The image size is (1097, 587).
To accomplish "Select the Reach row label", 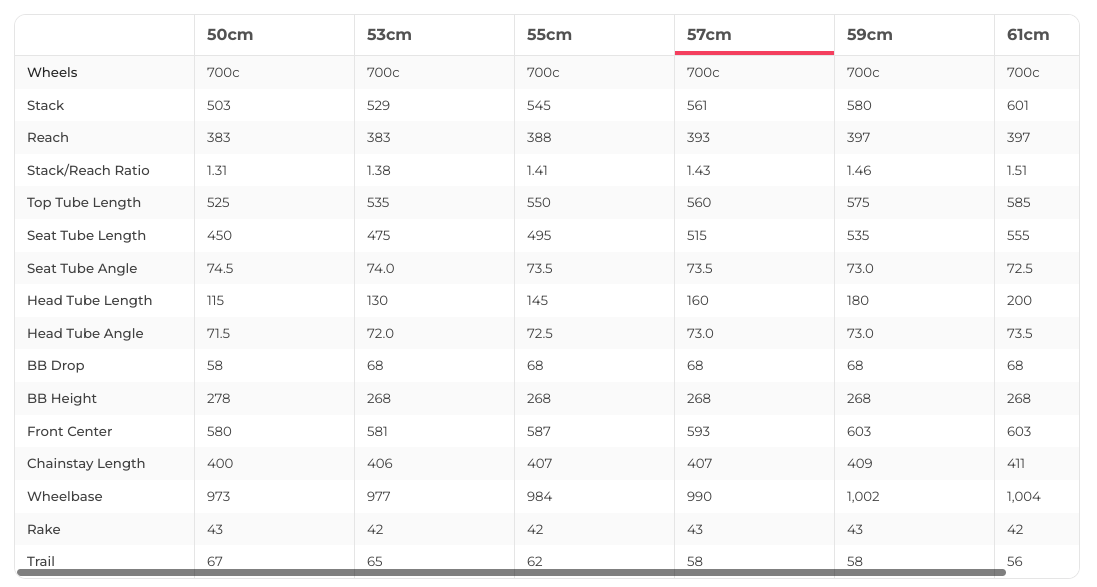I will [x=48, y=138].
